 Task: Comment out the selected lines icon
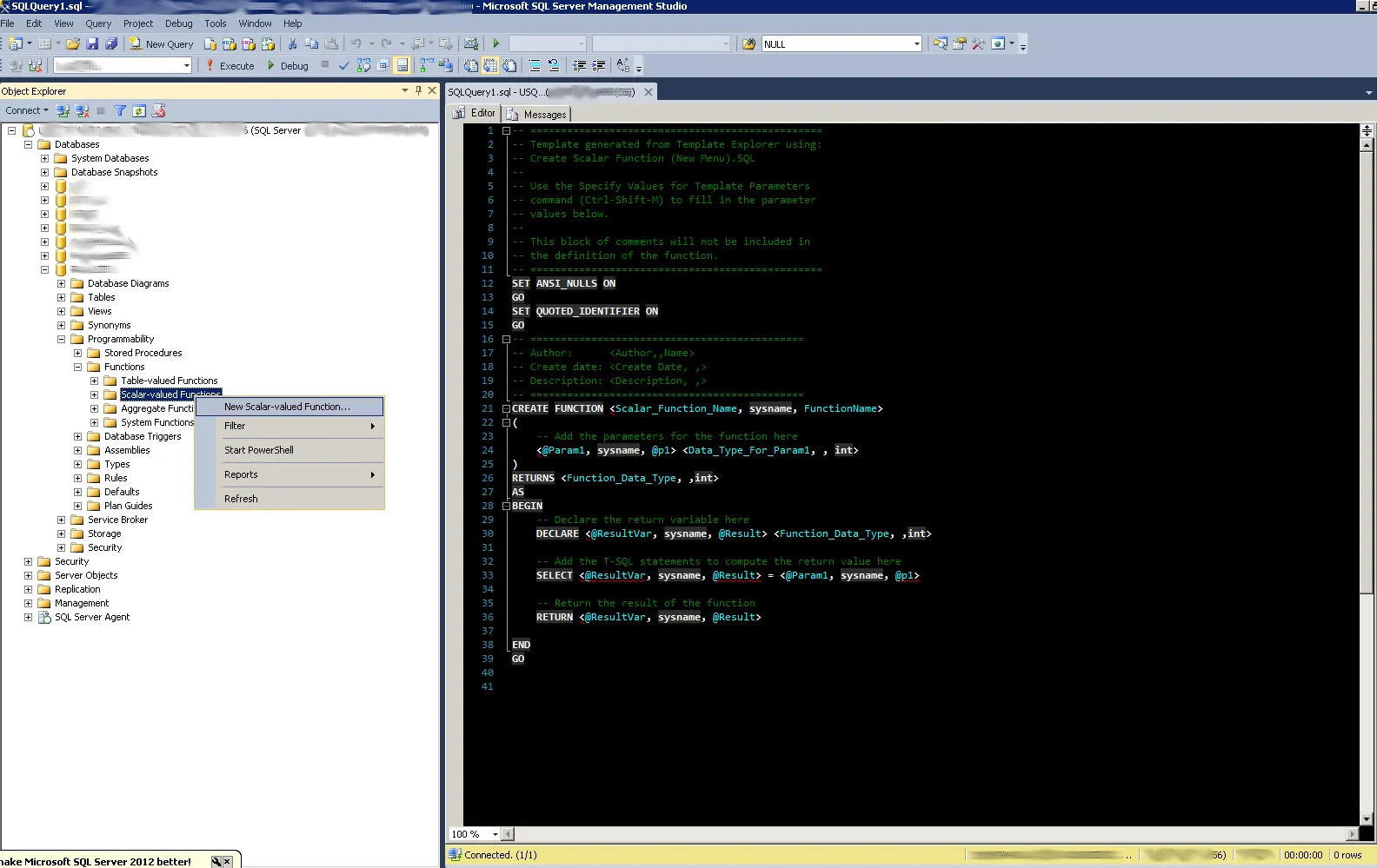pyautogui.click(x=535, y=65)
